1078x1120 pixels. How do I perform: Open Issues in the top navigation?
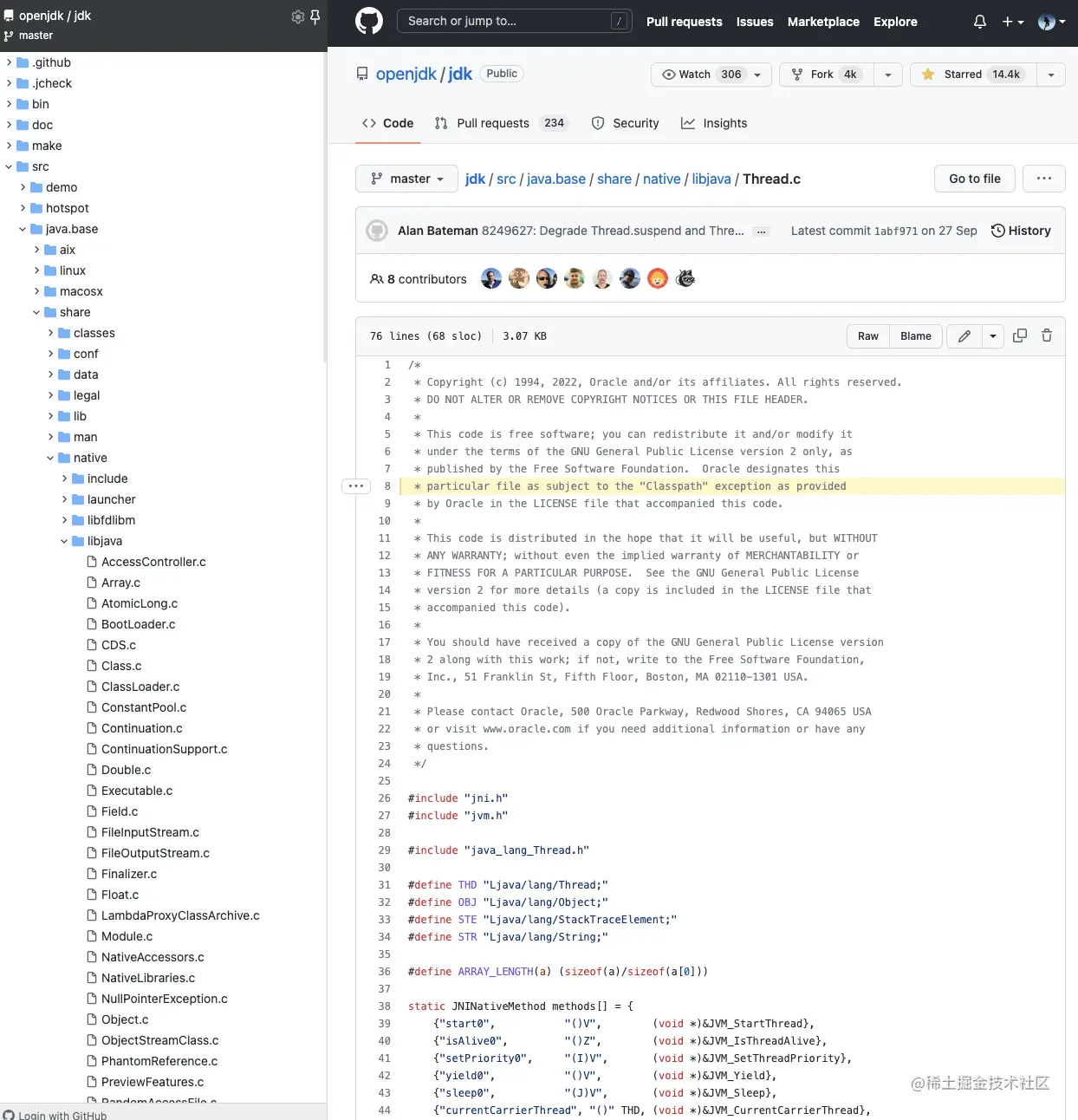pos(755,22)
